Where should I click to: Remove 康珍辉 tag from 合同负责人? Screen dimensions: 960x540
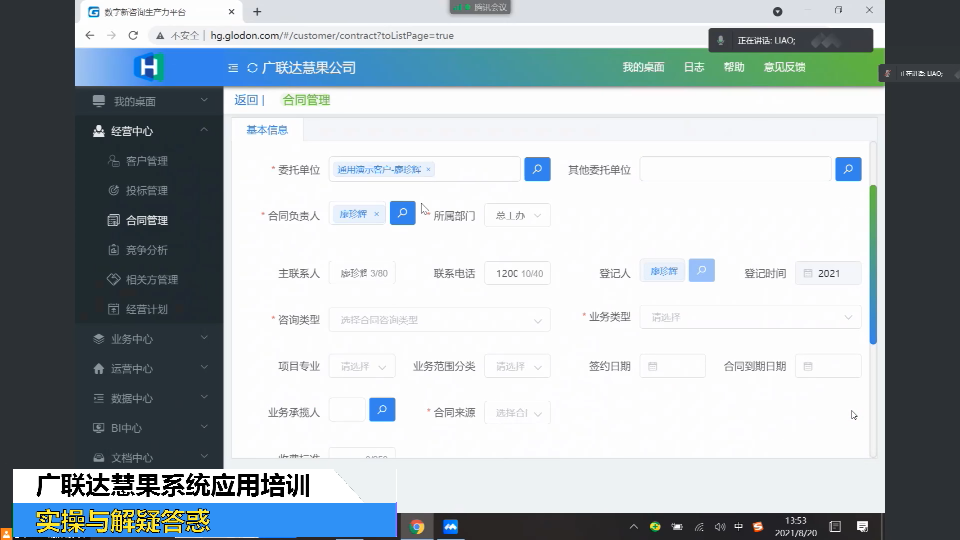[376, 214]
